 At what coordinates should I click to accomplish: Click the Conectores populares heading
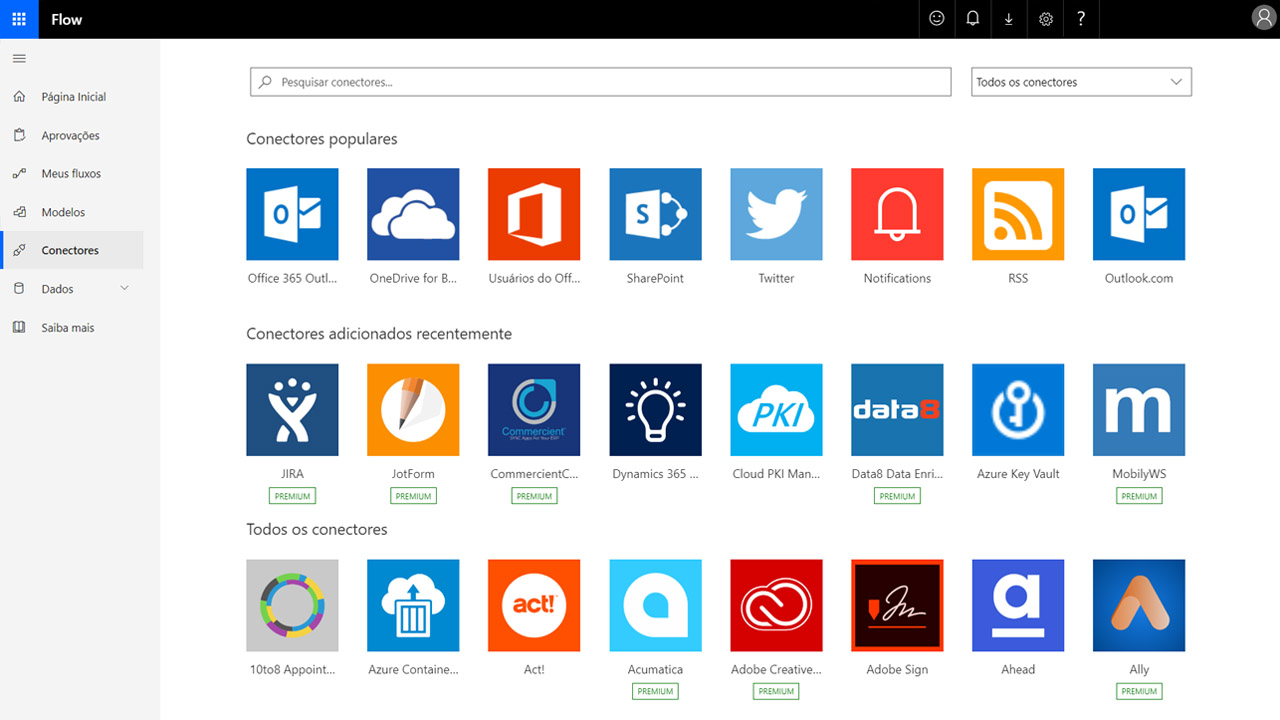[322, 139]
